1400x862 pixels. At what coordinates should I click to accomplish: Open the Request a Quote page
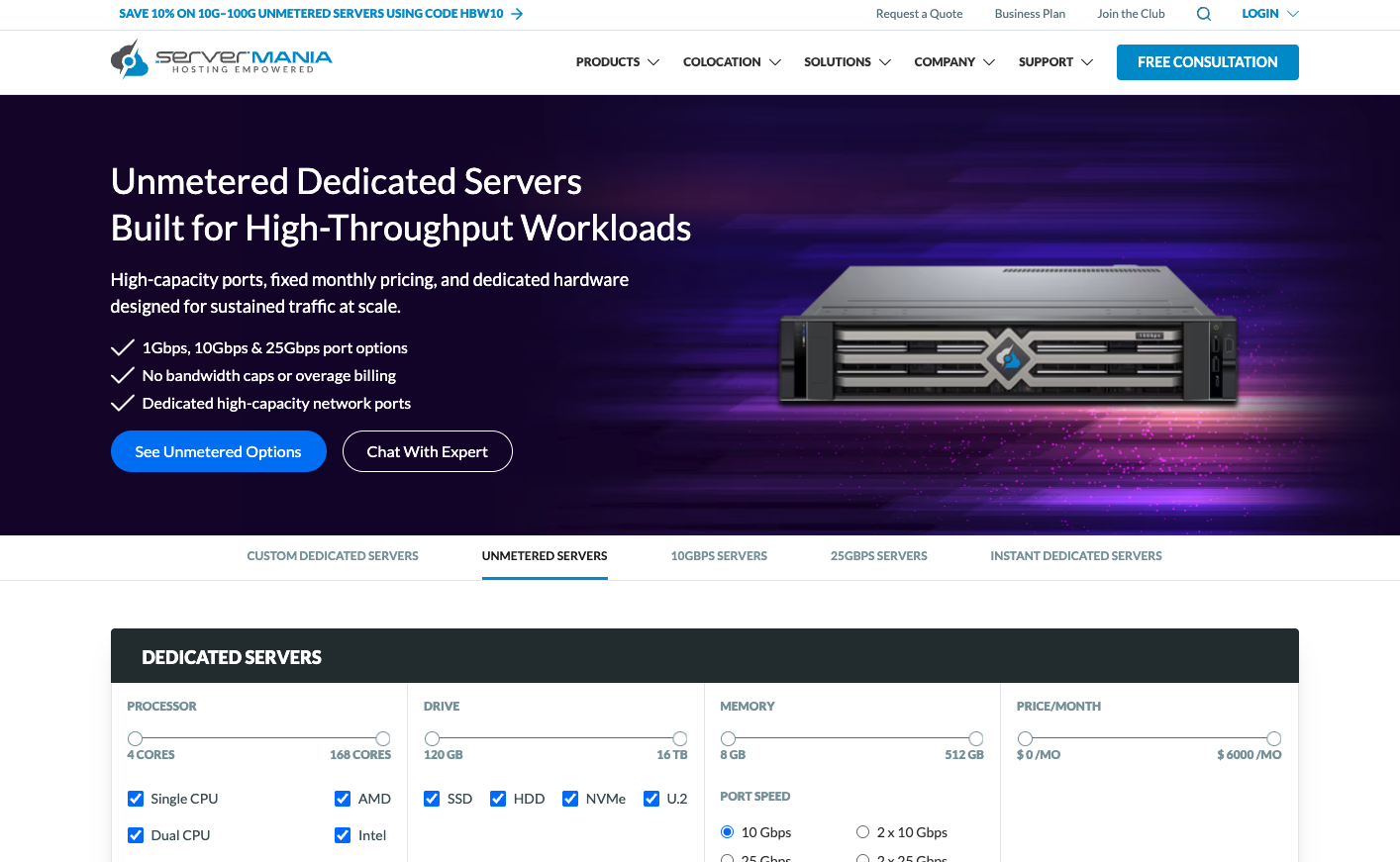919,14
